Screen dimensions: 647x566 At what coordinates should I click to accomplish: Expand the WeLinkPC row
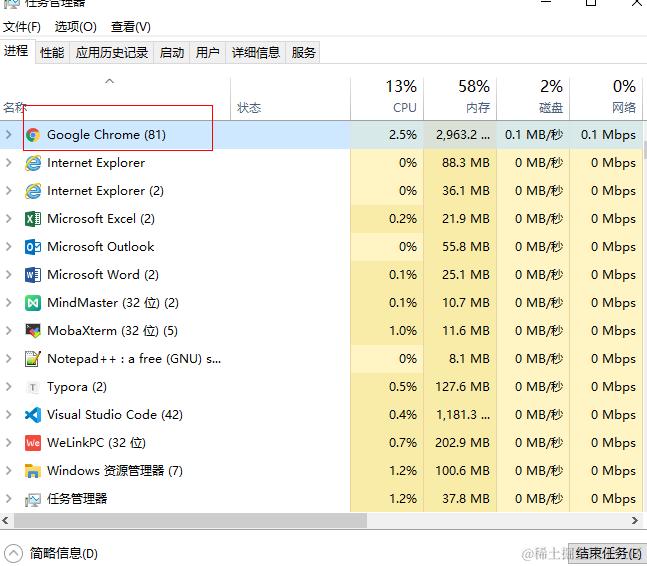click(x=9, y=443)
